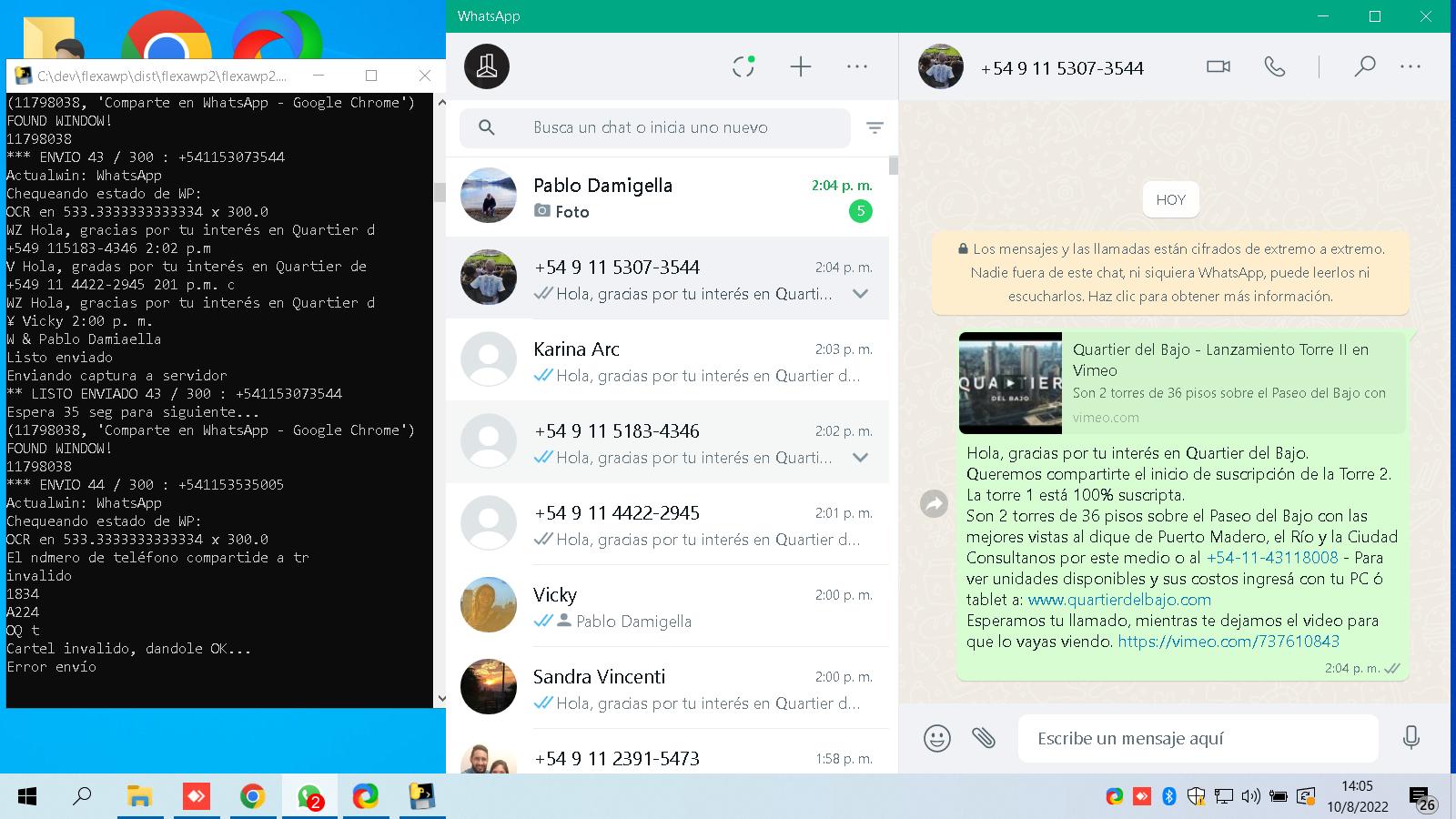
Task: Open Vicky conversation
Action: pos(667,606)
